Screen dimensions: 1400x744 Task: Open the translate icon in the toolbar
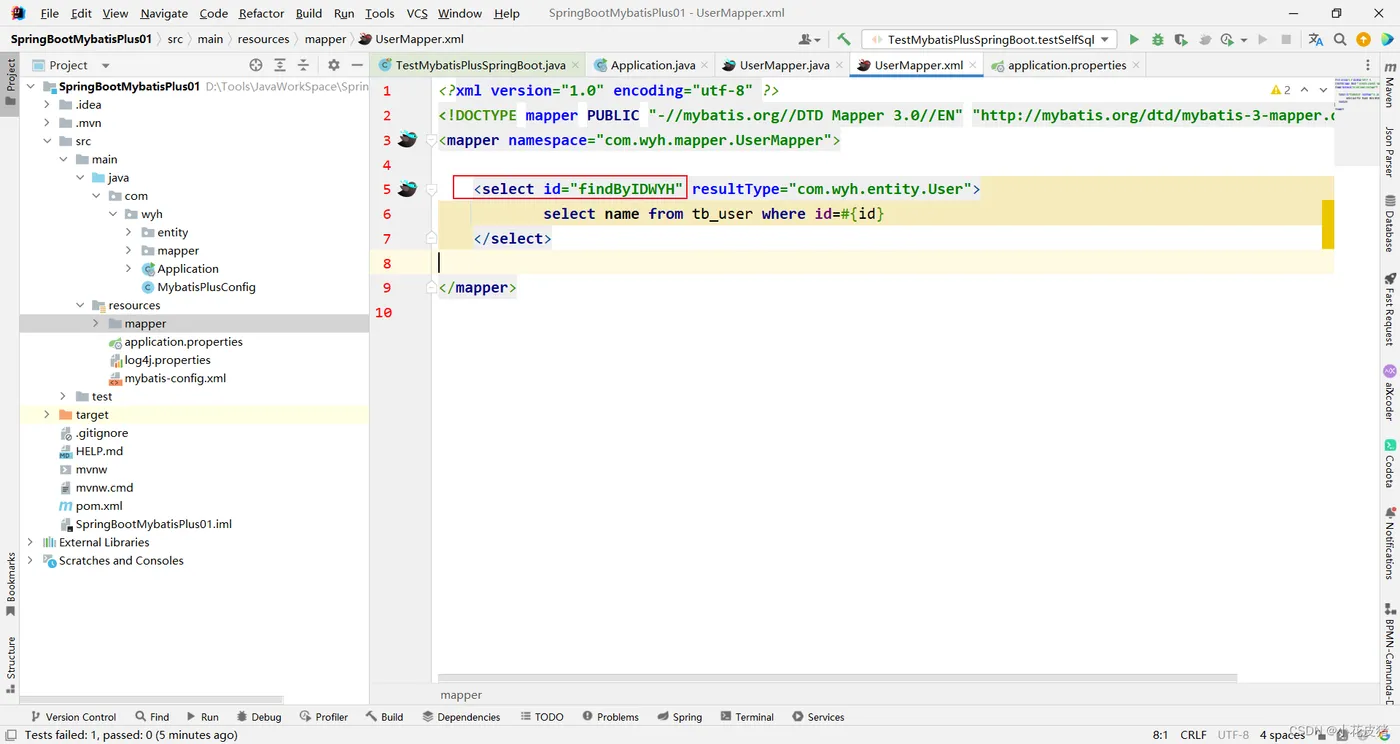1316,40
